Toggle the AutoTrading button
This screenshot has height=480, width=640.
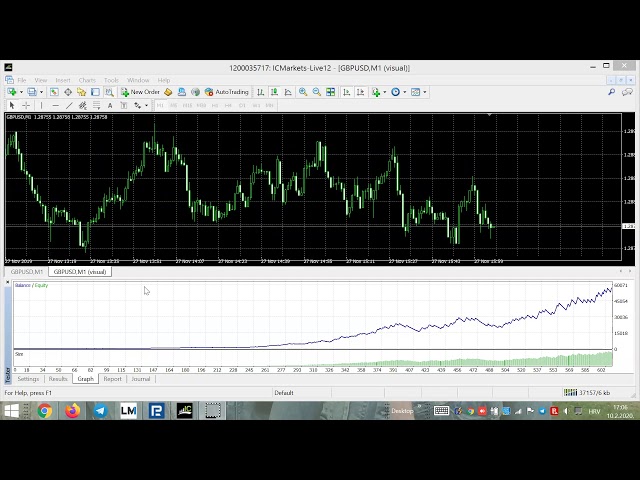(227, 92)
